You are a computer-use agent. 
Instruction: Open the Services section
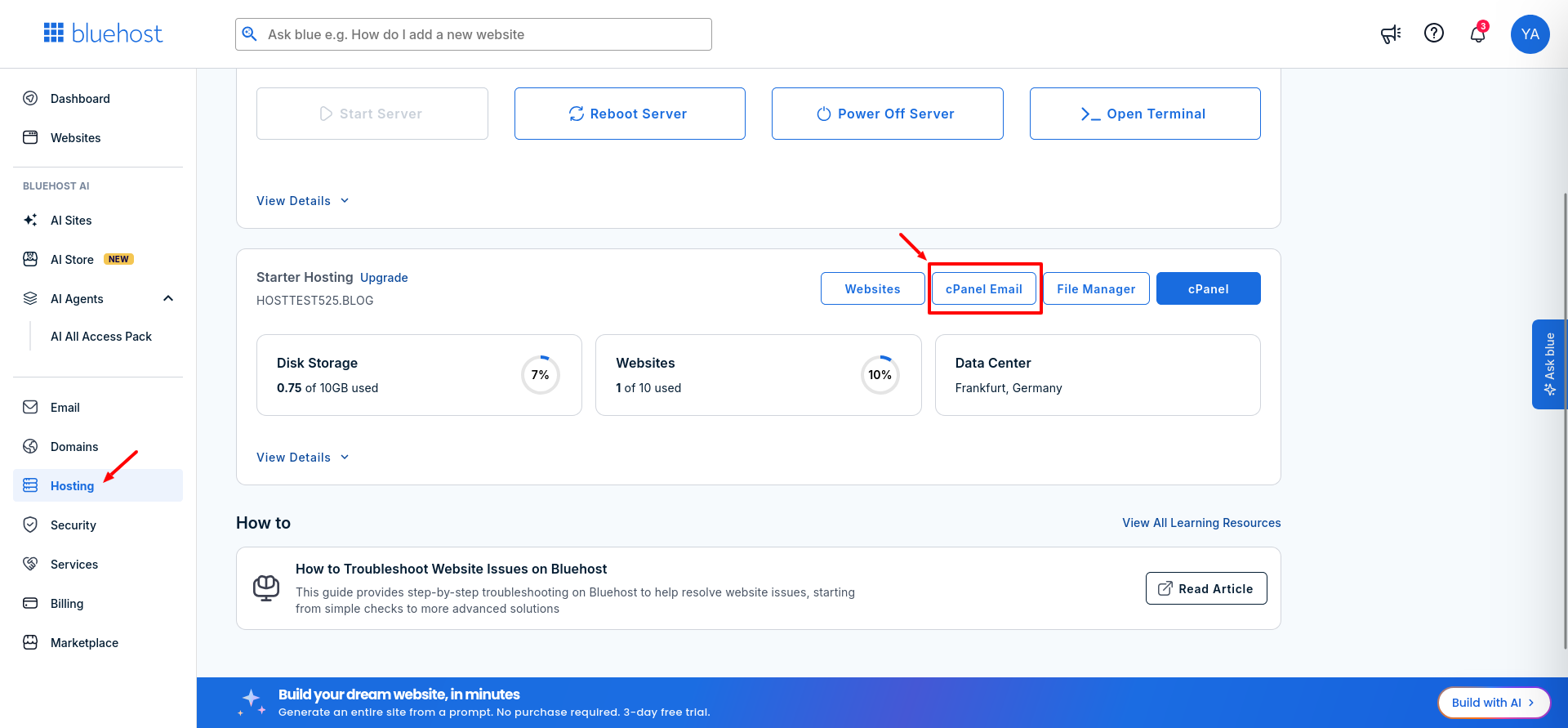click(x=98, y=564)
